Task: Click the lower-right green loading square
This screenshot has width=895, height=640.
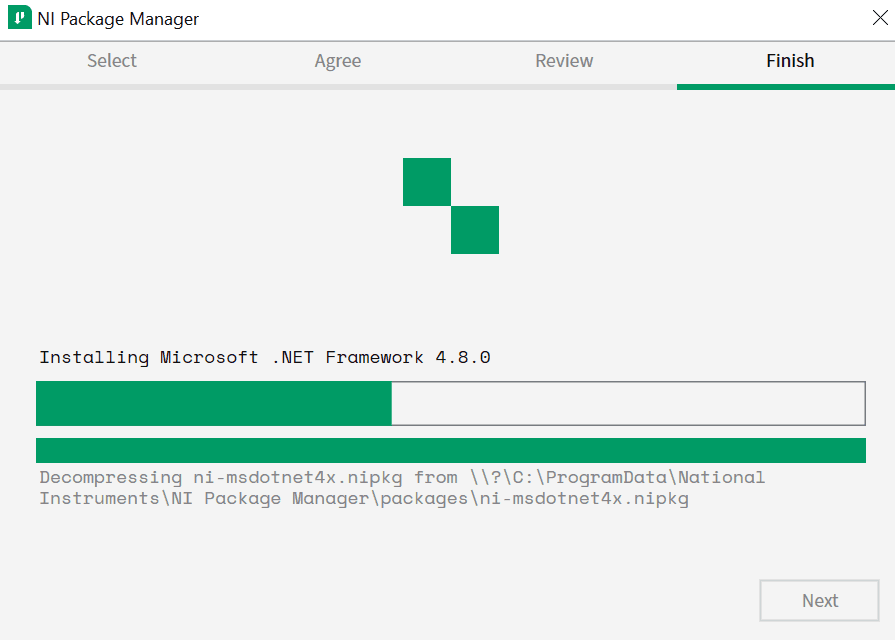Action: 475,230
